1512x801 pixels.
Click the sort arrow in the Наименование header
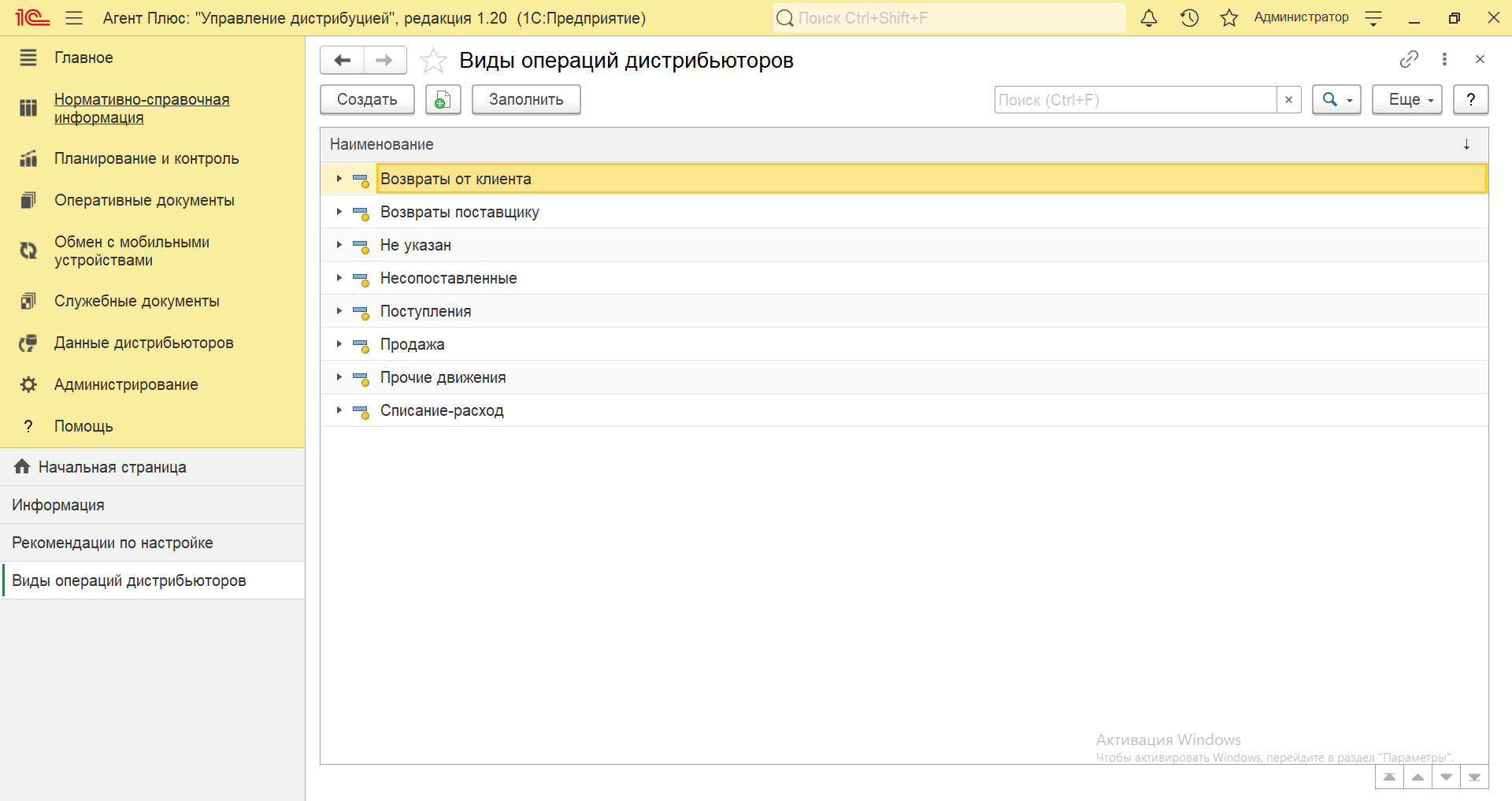click(x=1466, y=144)
